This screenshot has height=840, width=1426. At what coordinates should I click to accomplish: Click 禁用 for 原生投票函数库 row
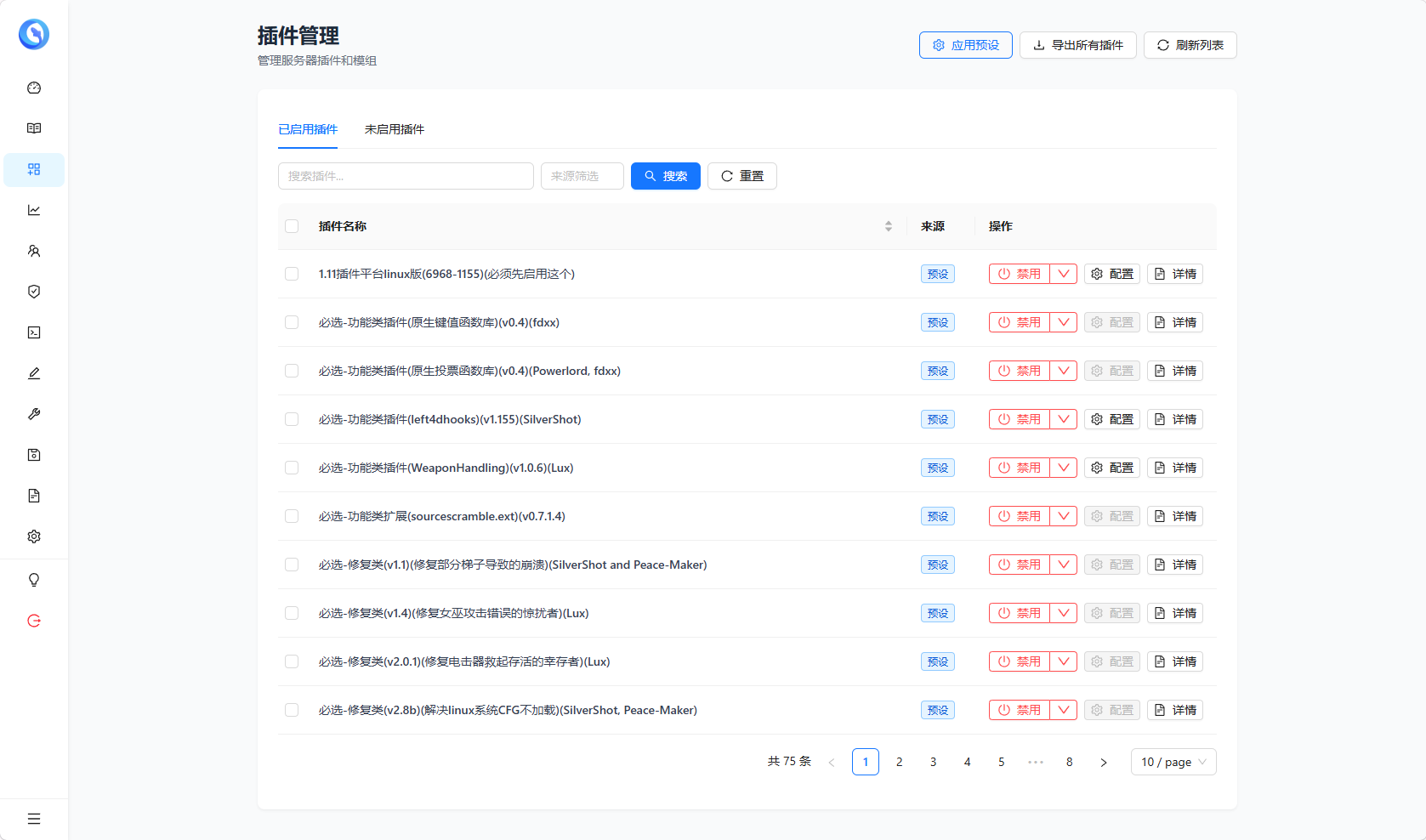click(1020, 371)
